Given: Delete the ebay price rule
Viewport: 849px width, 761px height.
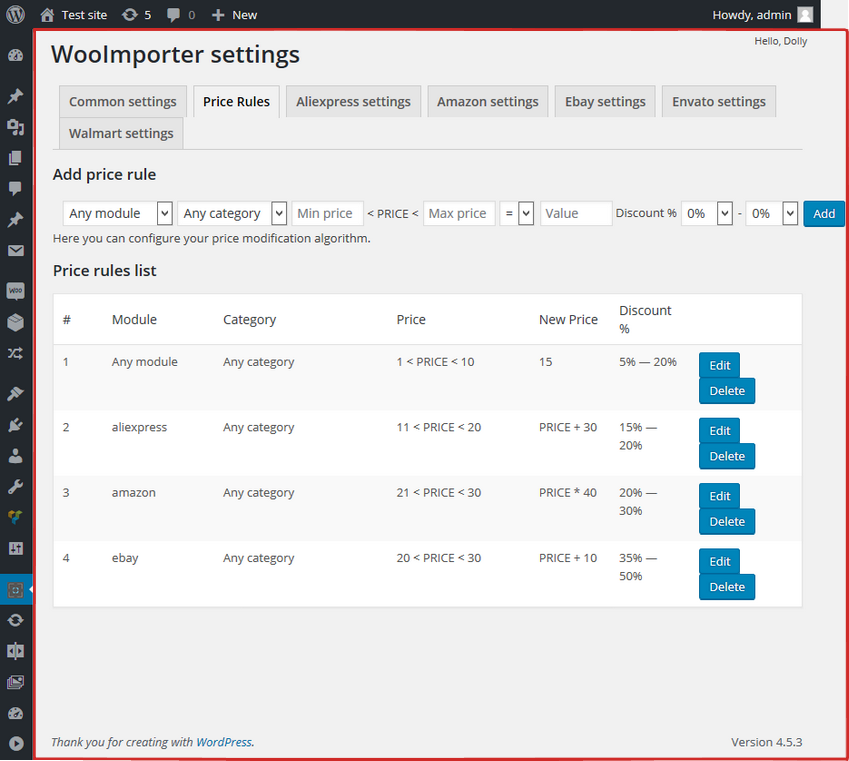Looking at the screenshot, I should pyautogui.click(x=727, y=587).
